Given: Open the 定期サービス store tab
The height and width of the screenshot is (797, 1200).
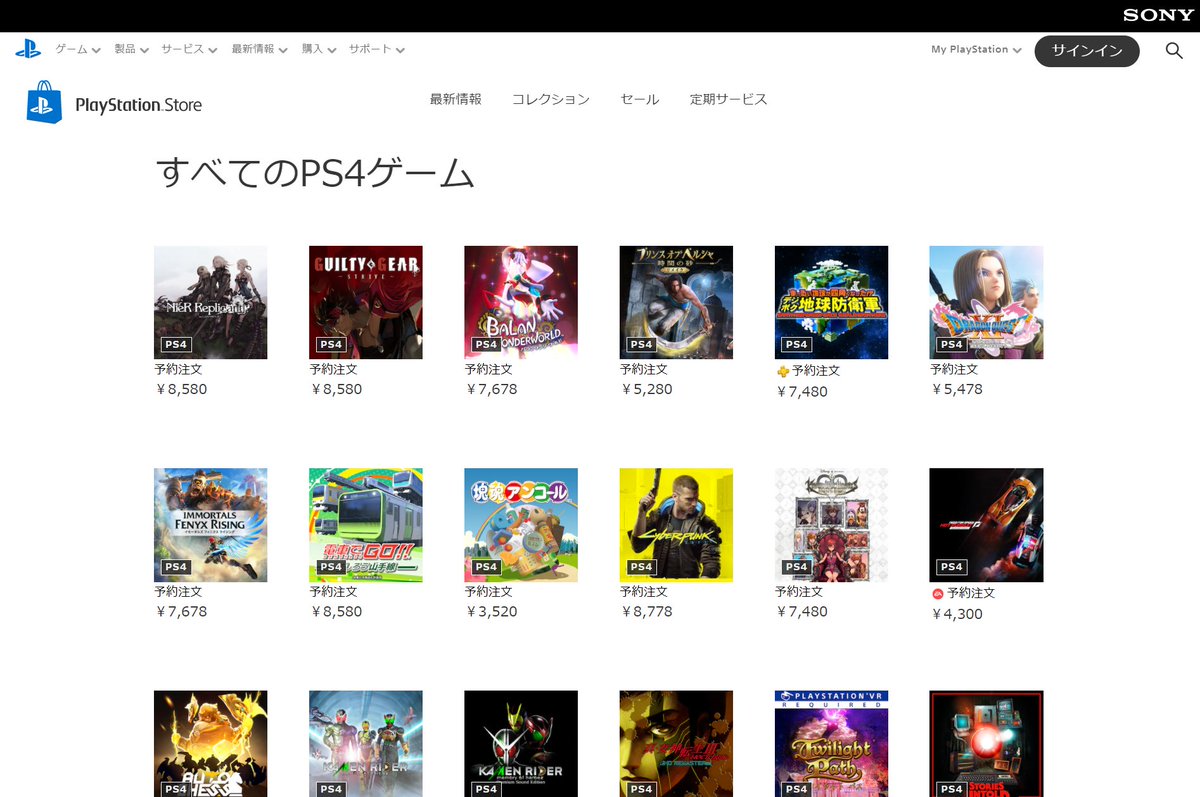Looking at the screenshot, I should (x=729, y=99).
